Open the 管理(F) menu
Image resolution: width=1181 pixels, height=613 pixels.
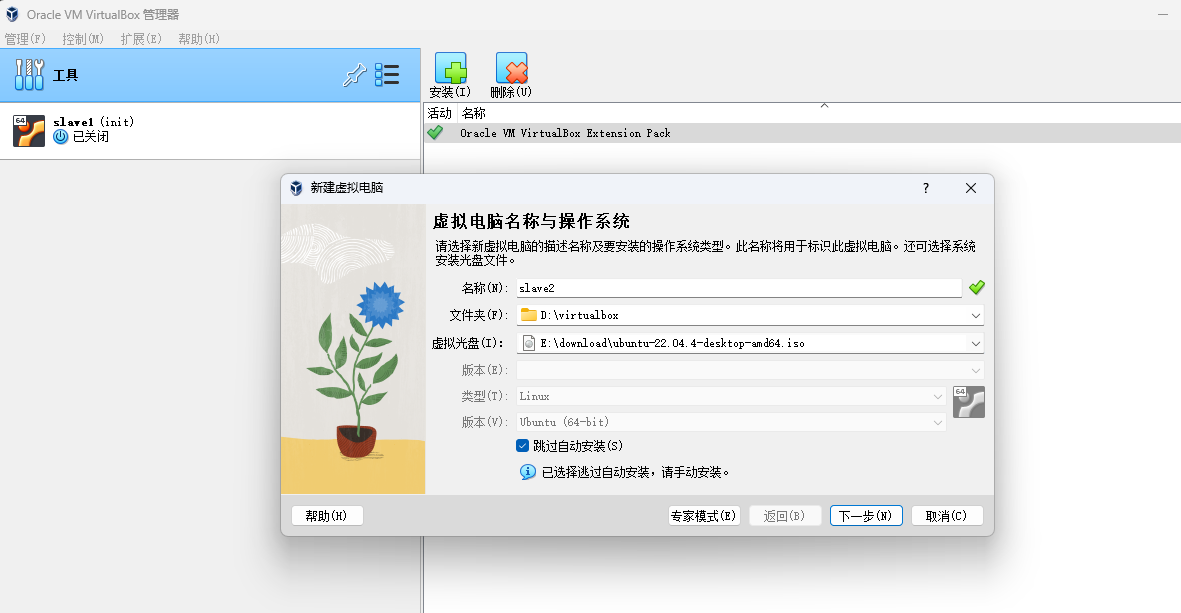[x=26, y=38]
